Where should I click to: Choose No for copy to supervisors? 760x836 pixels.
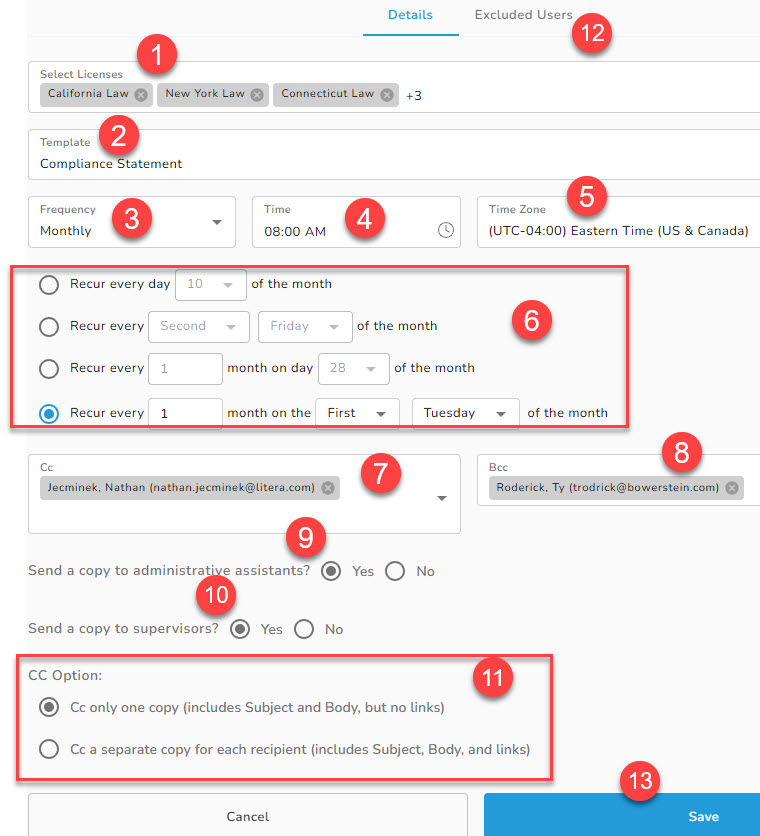(x=304, y=629)
